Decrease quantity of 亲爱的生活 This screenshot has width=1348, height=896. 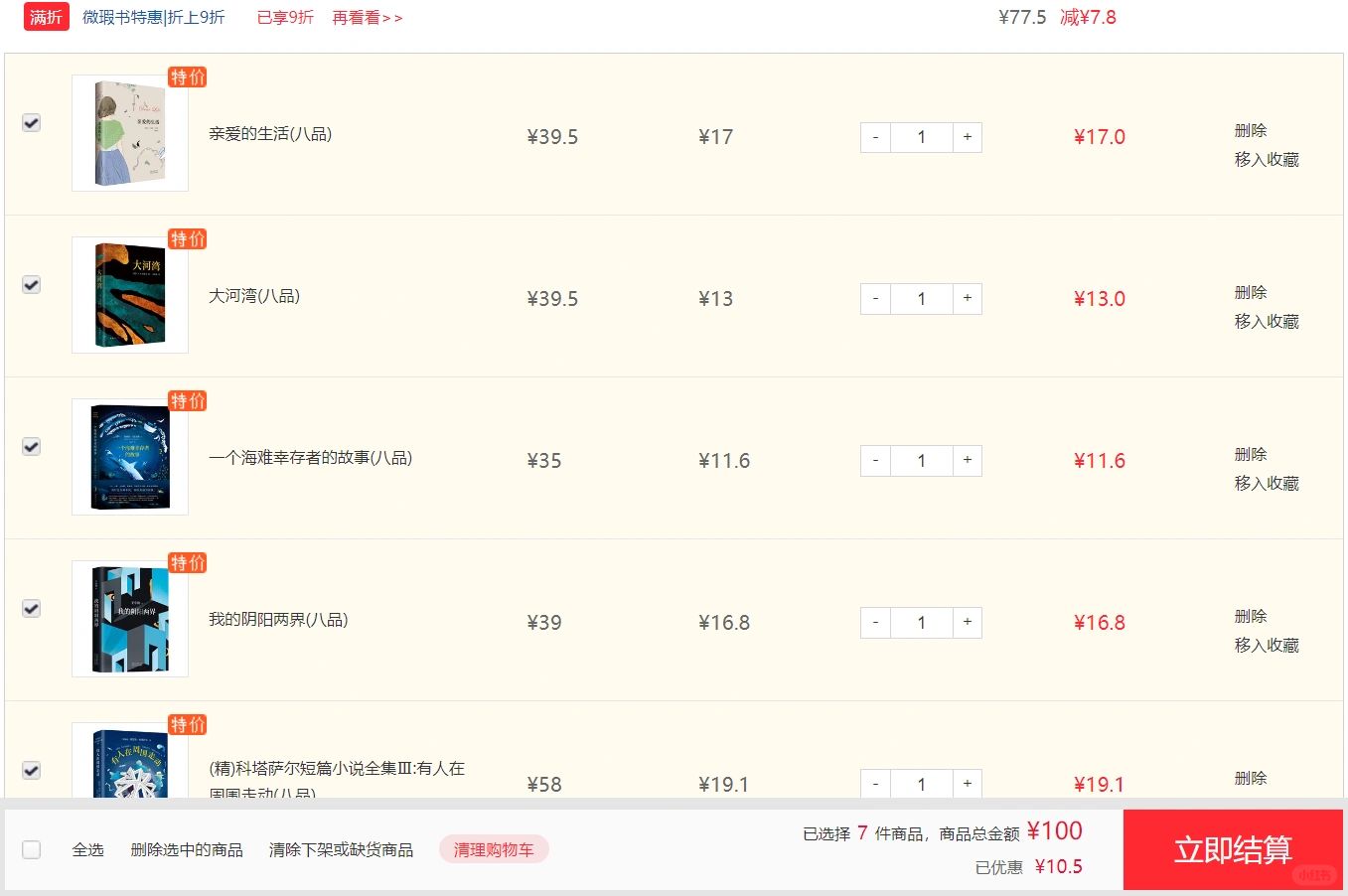pos(875,137)
